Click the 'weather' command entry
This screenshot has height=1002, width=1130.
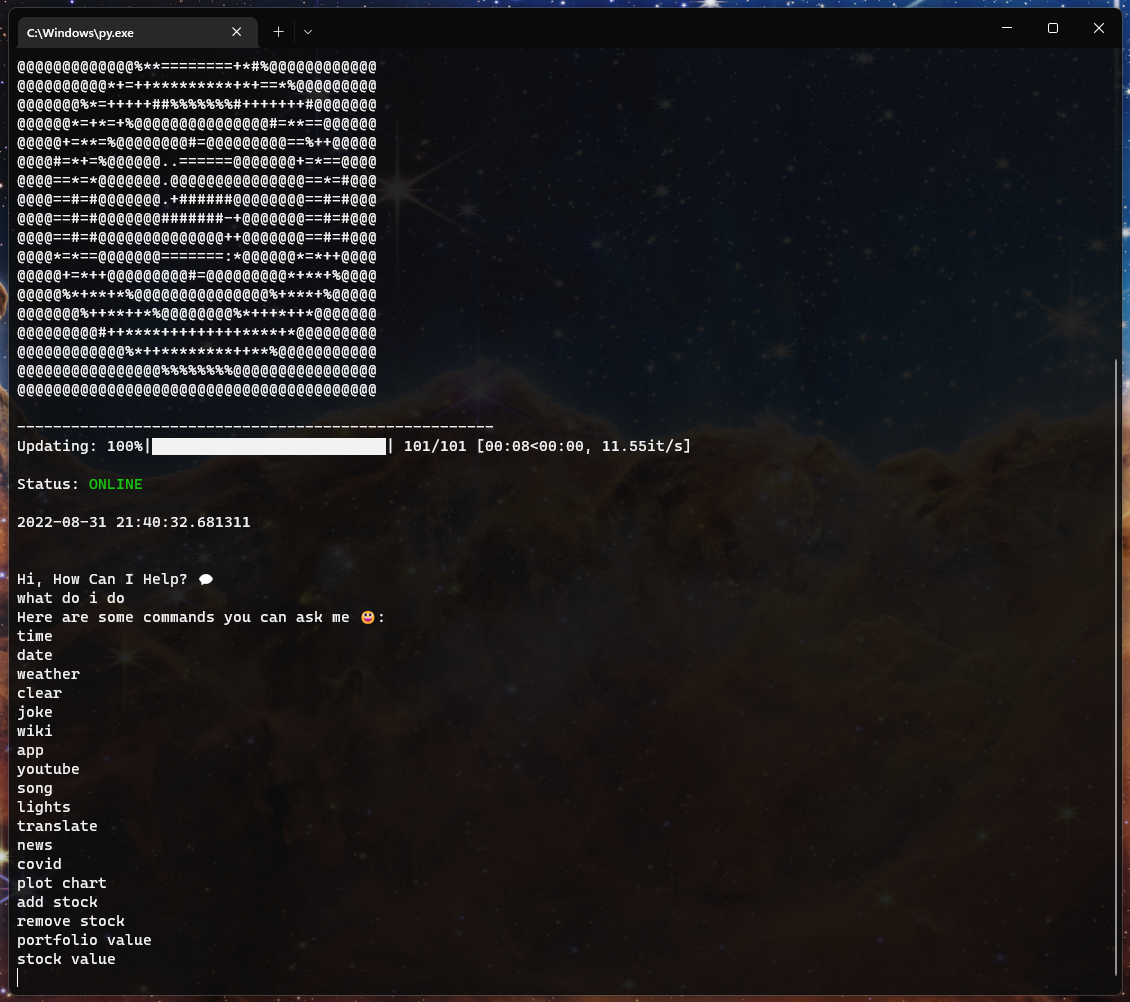coord(48,673)
